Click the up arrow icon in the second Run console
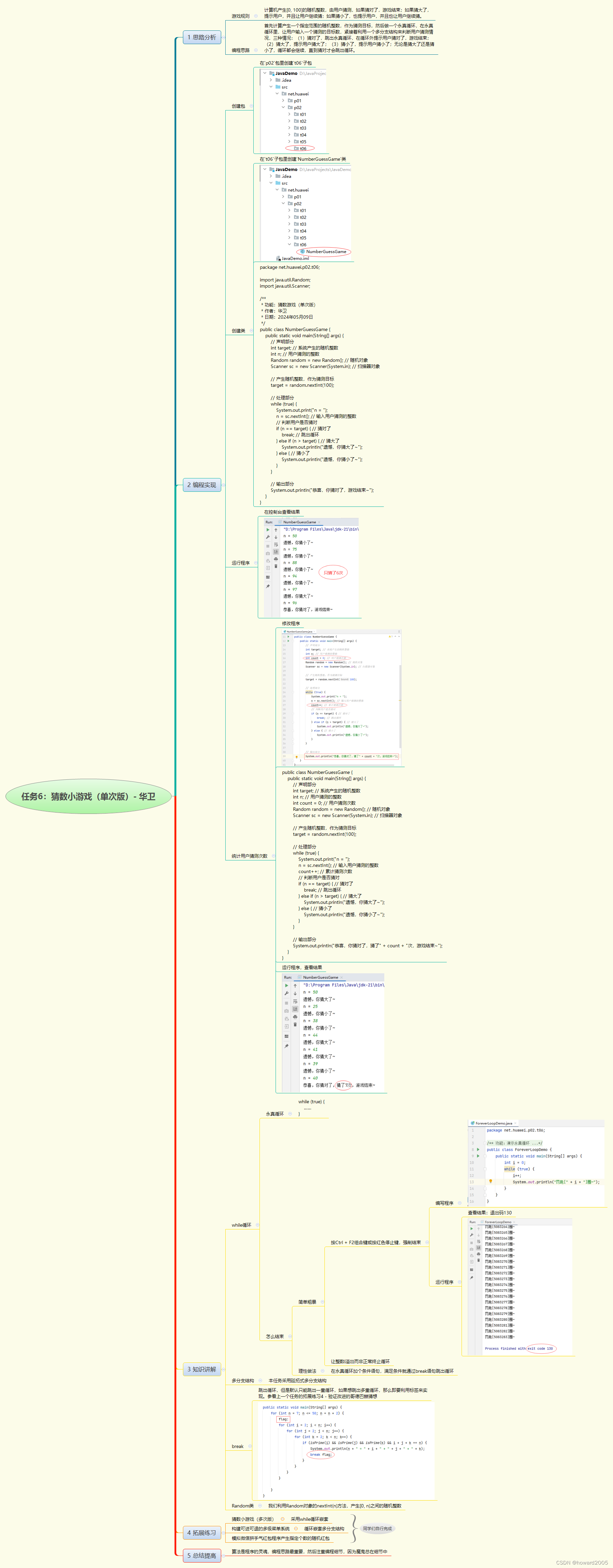 (295, 986)
